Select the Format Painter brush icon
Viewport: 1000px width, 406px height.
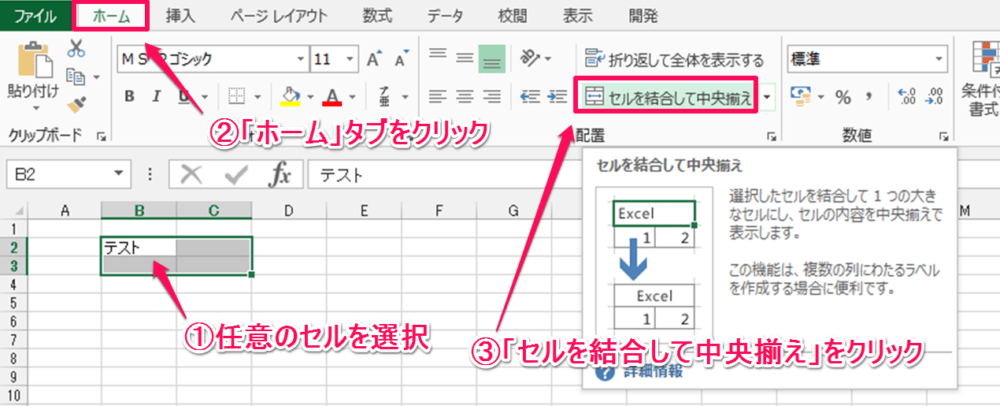point(77,103)
